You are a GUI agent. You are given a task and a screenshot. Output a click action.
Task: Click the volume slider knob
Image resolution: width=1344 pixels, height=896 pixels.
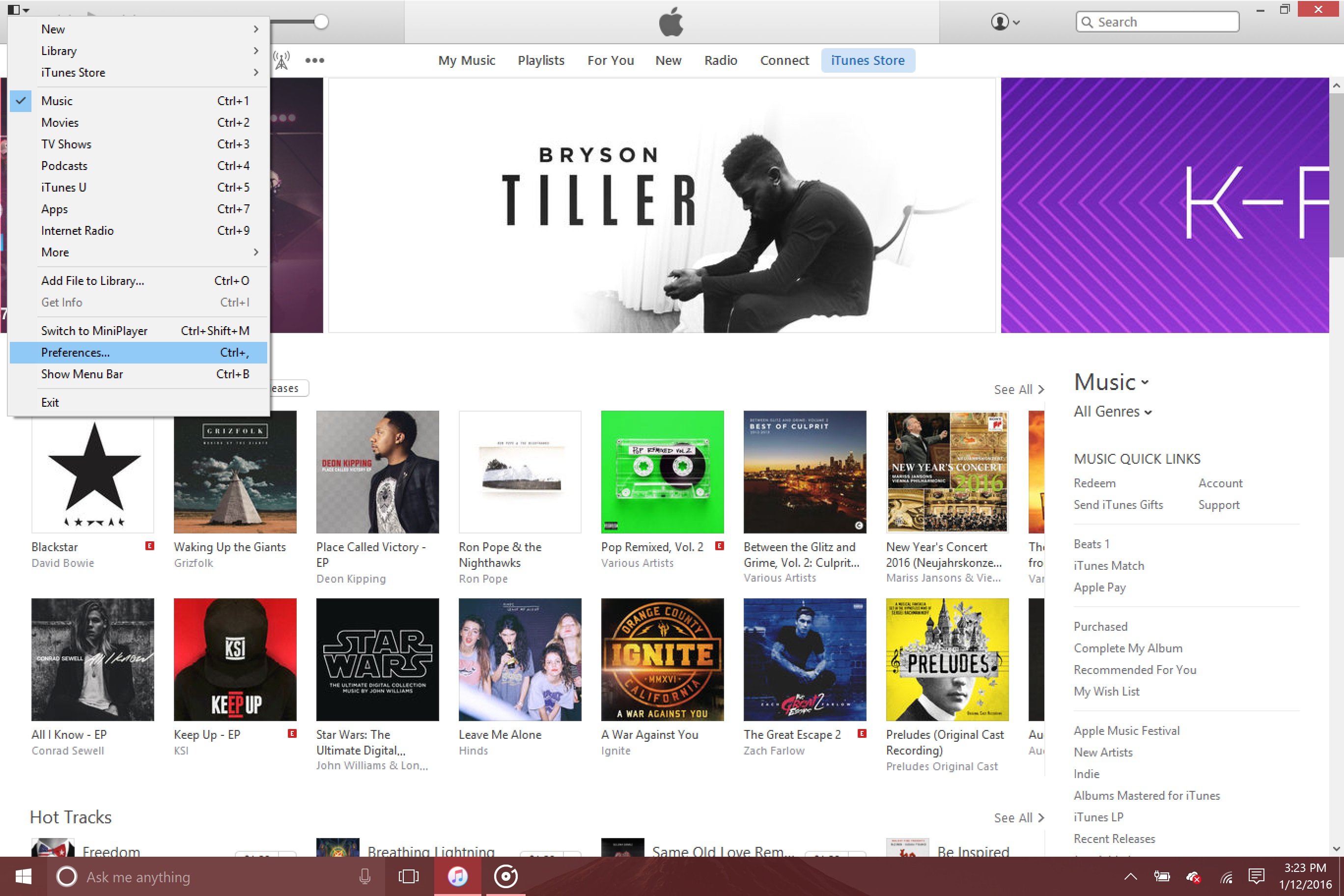coord(321,22)
